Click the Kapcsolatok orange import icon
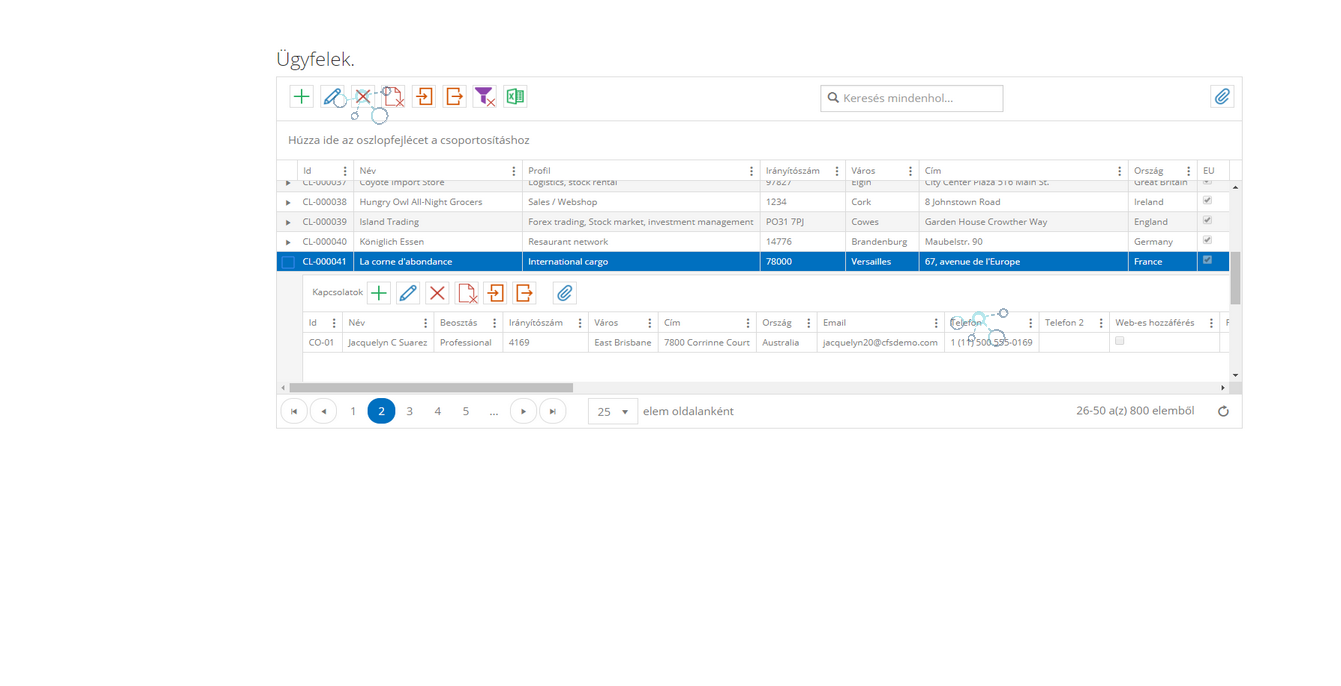Screen dimensions: 1341x686 tap(496, 293)
